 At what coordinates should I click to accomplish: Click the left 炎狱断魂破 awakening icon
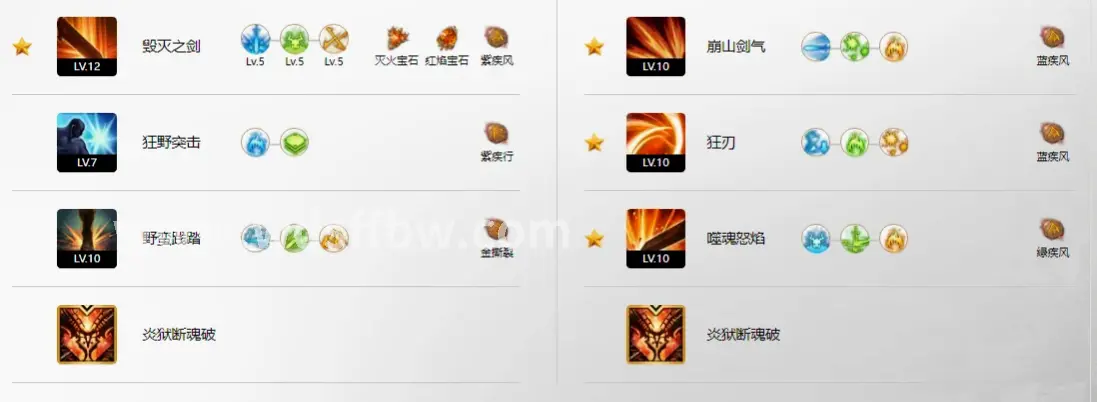coord(87,334)
